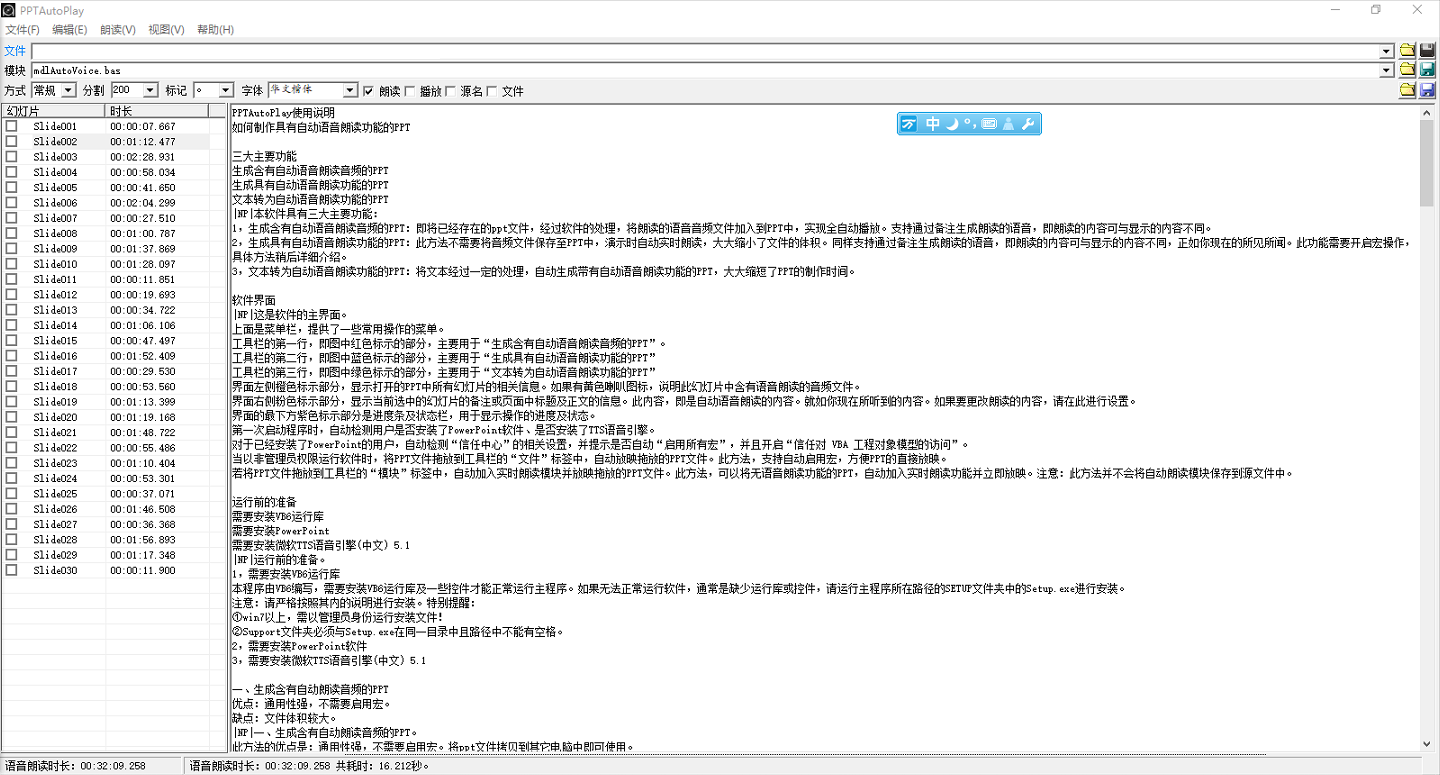
Task: Click duration 00:01:48.722
Action: [x=143, y=432]
